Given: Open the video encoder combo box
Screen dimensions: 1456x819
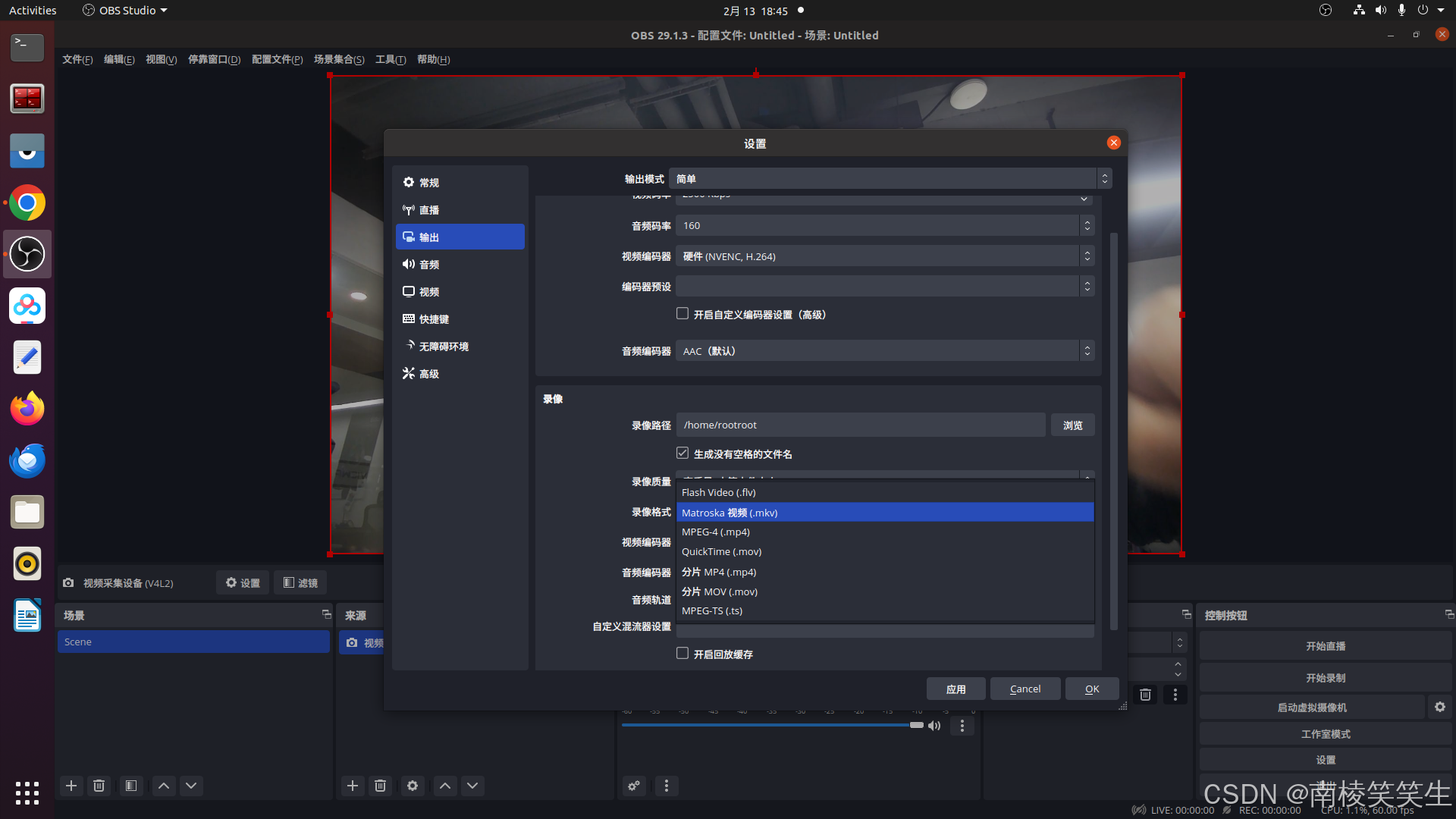Looking at the screenshot, I should pyautogui.click(x=883, y=256).
